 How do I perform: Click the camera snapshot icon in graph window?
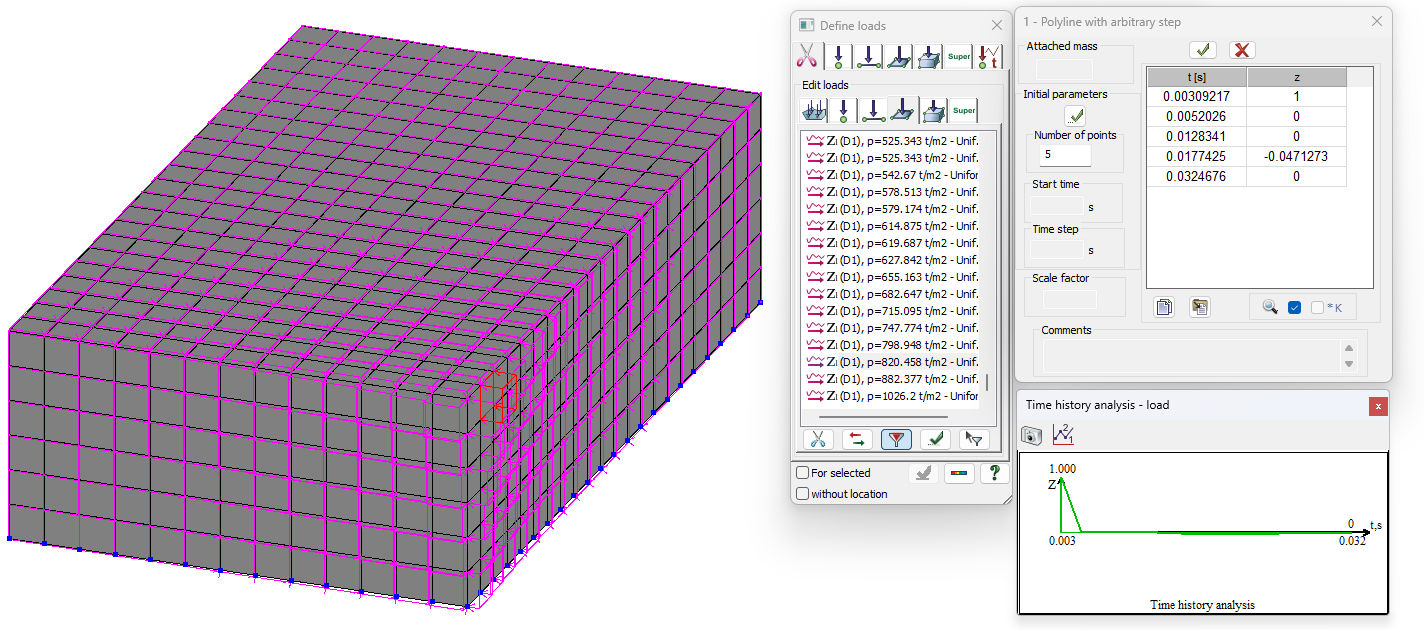coord(1033,435)
